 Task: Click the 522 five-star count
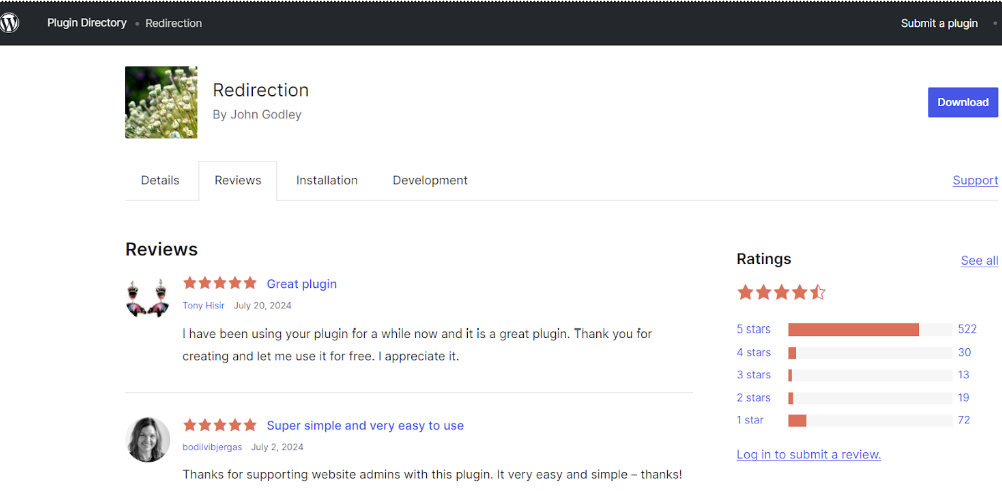click(x=967, y=329)
